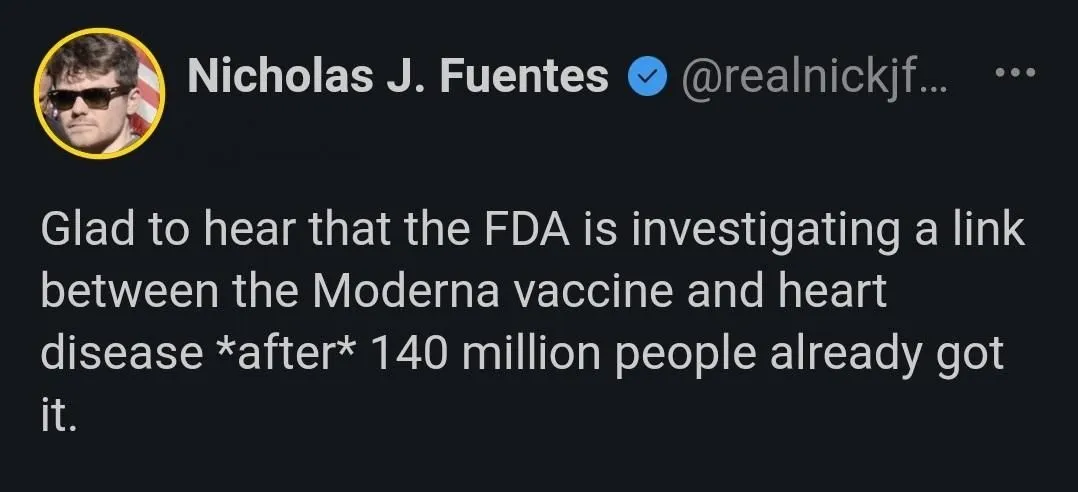Open the author's profile picture avatar
Image resolution: width=1078 pixels, height=492 pixels.
[97, 93]
